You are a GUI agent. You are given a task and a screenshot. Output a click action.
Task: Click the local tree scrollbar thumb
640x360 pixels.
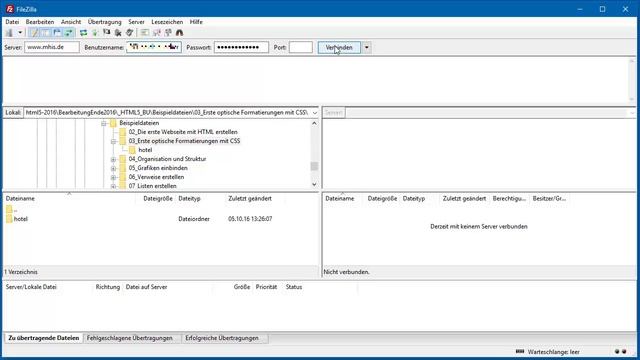click(314, 166)
